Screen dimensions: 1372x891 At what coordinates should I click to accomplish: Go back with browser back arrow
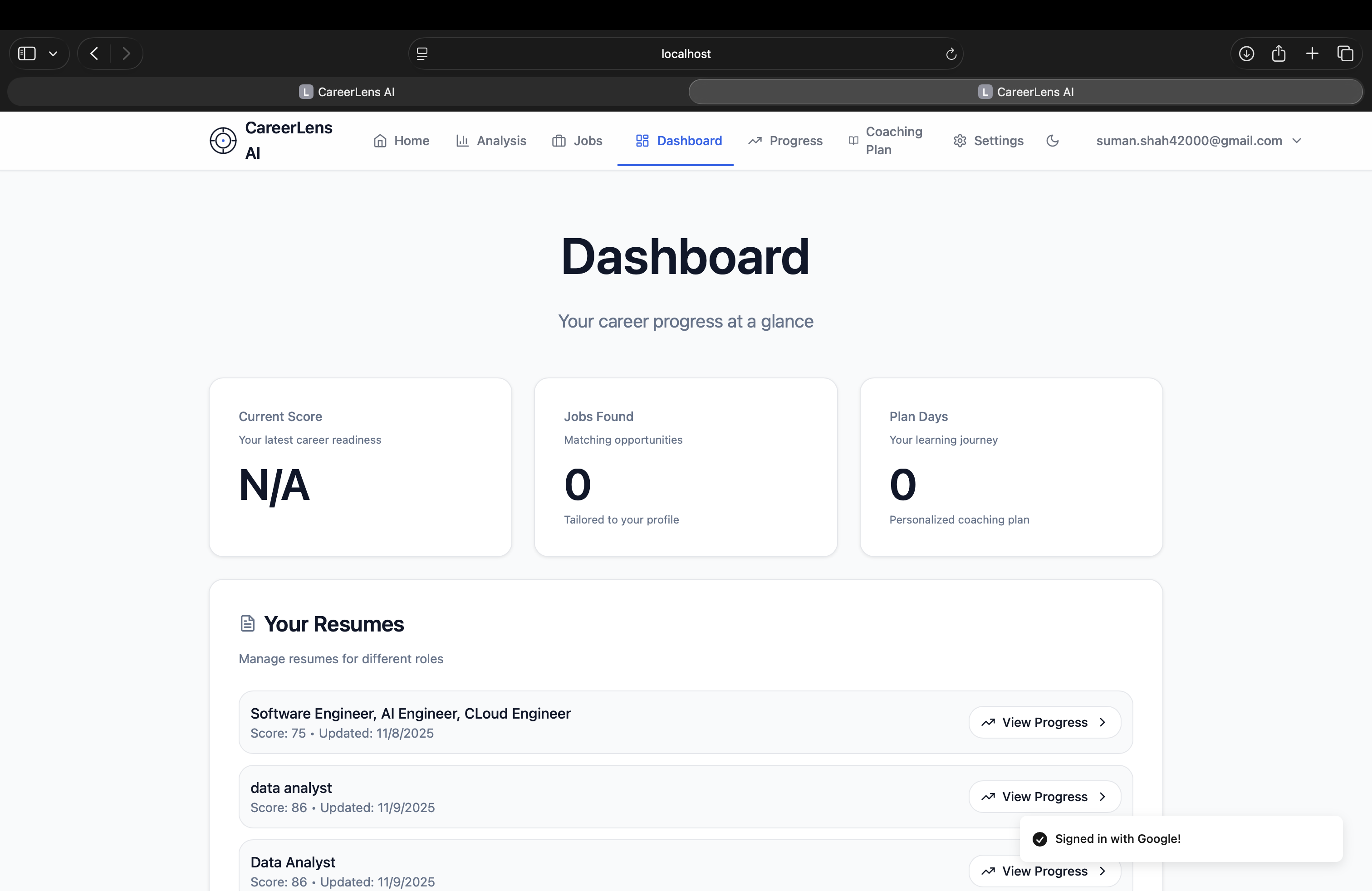click(x=94, y=54)
